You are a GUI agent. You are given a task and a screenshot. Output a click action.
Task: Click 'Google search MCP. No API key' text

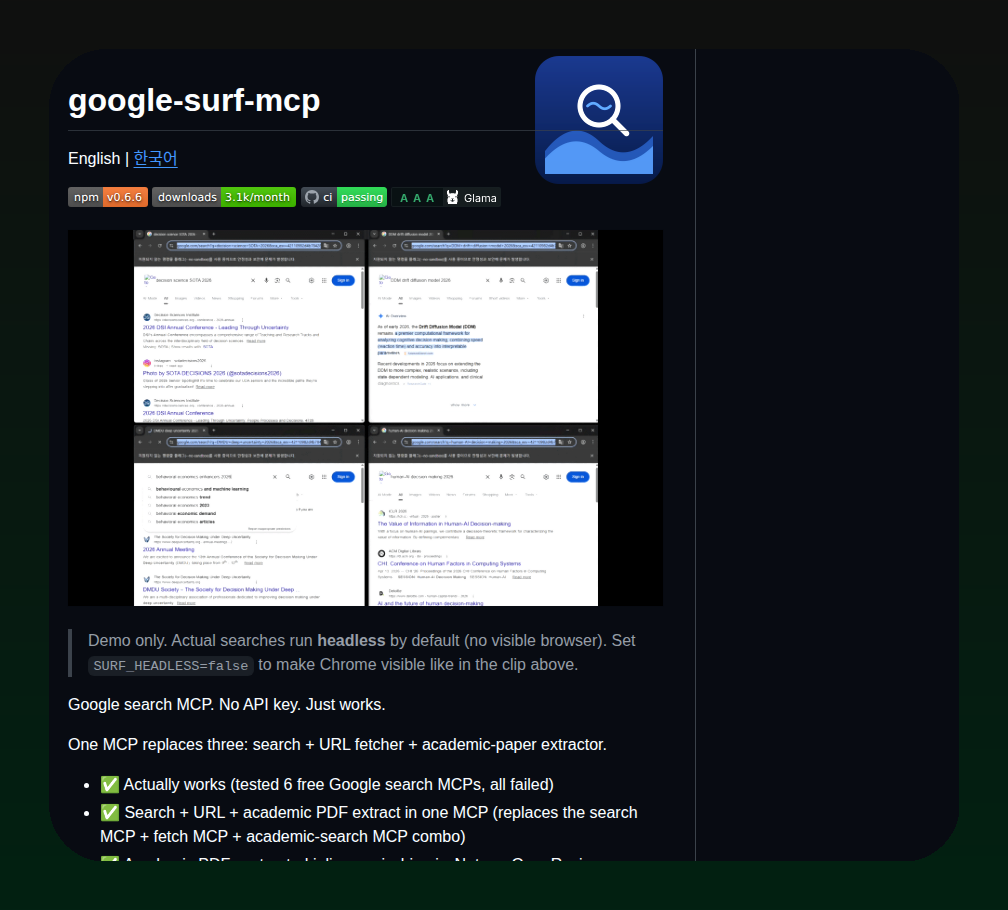click(x=226, y=704)
